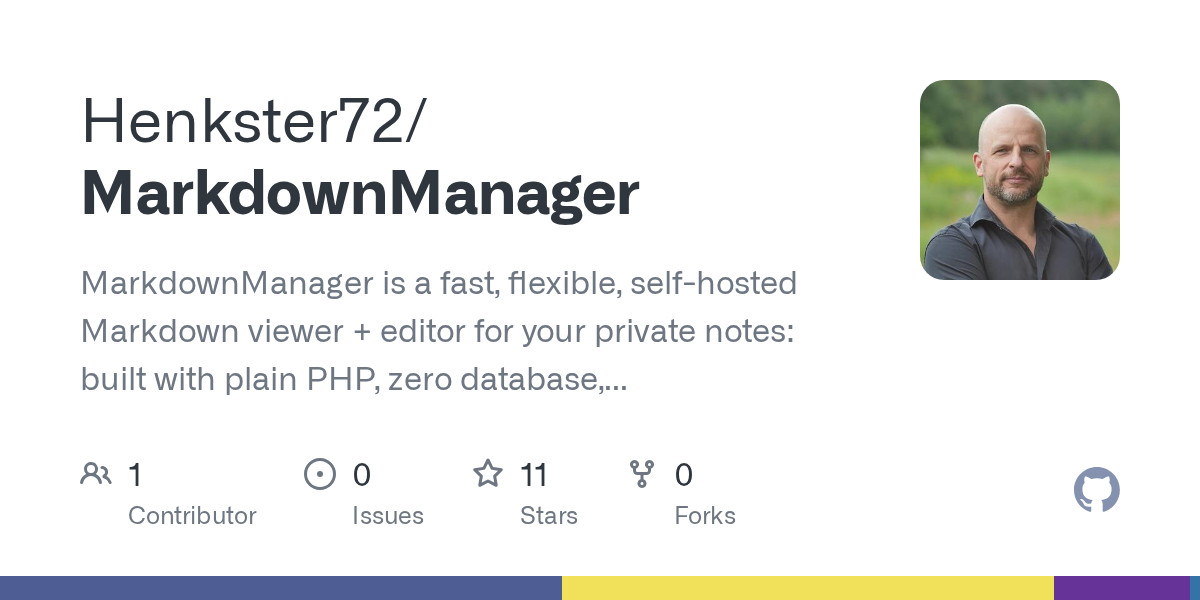
Task: Click the contributor count 1
Action: tap(135, 474)
